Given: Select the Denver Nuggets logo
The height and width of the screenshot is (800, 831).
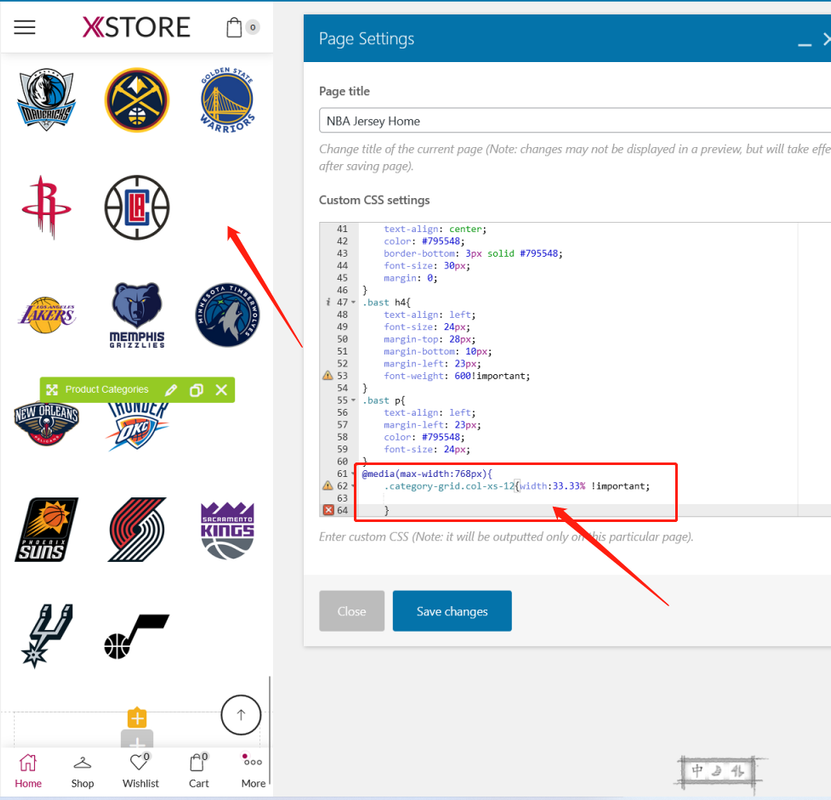Looking at the screenshot, I should 137,100.
